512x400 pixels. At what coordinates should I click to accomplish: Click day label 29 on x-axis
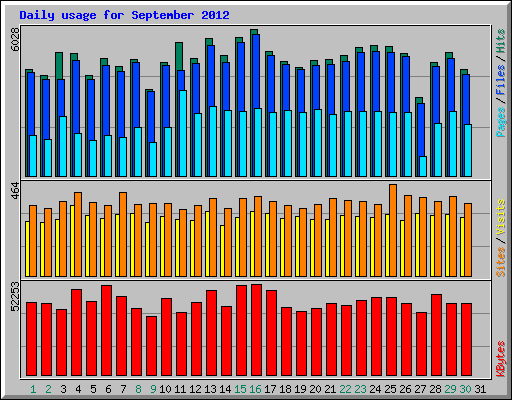[450, 389]
